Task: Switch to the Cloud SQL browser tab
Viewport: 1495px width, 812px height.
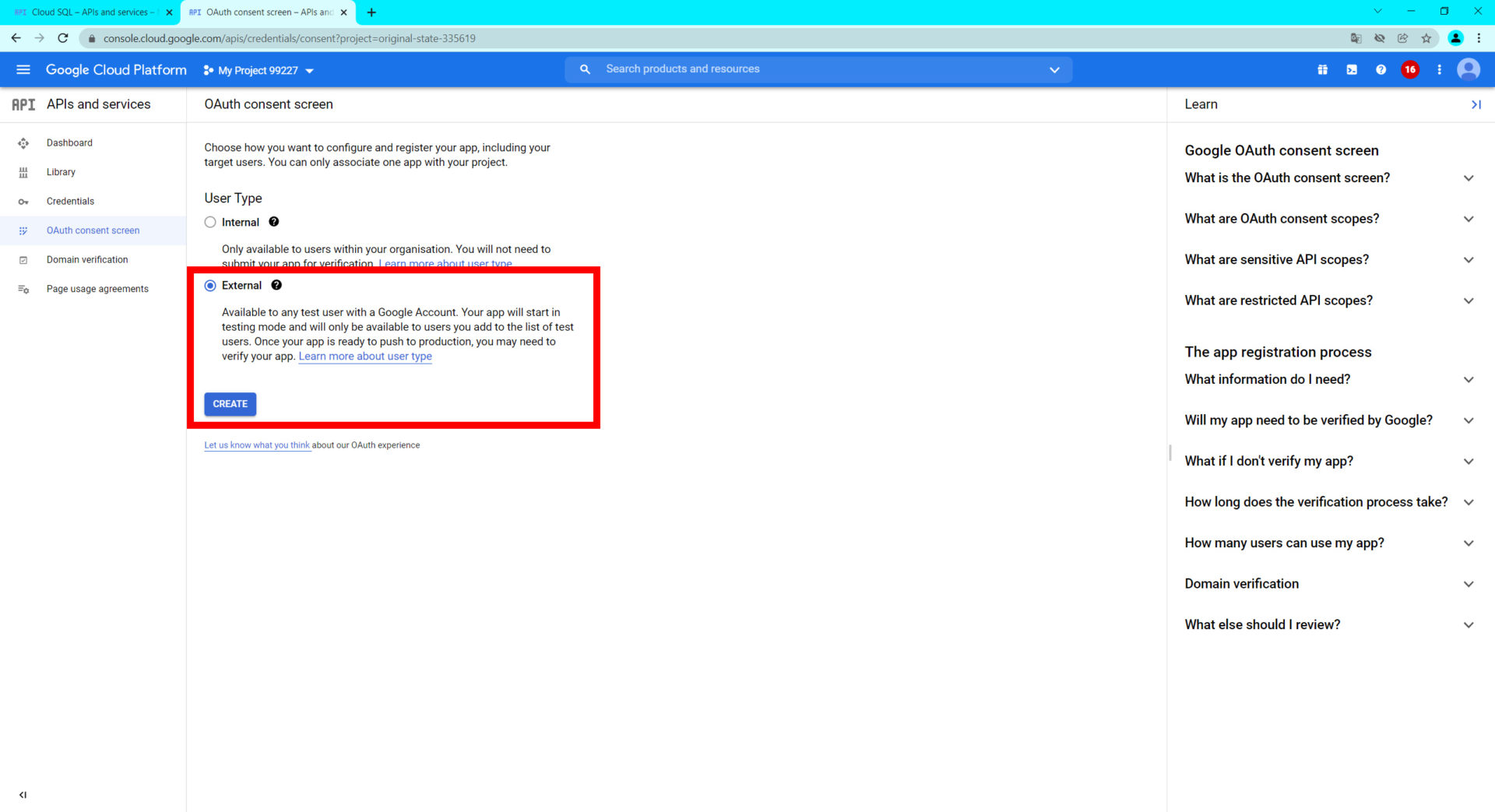Action: pos(92,12)
